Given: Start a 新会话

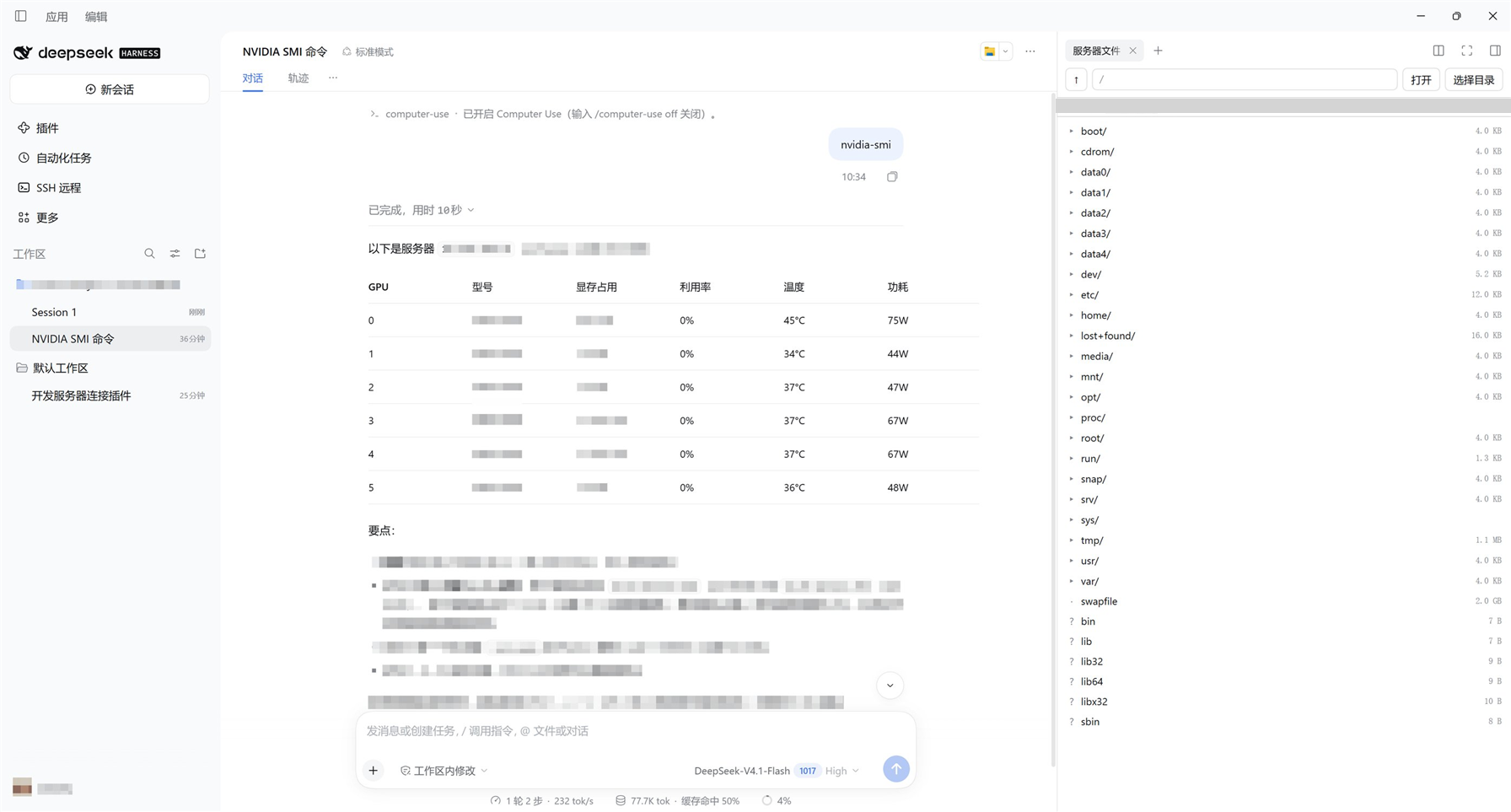Looking at the screenshot, I should (110, 89).
